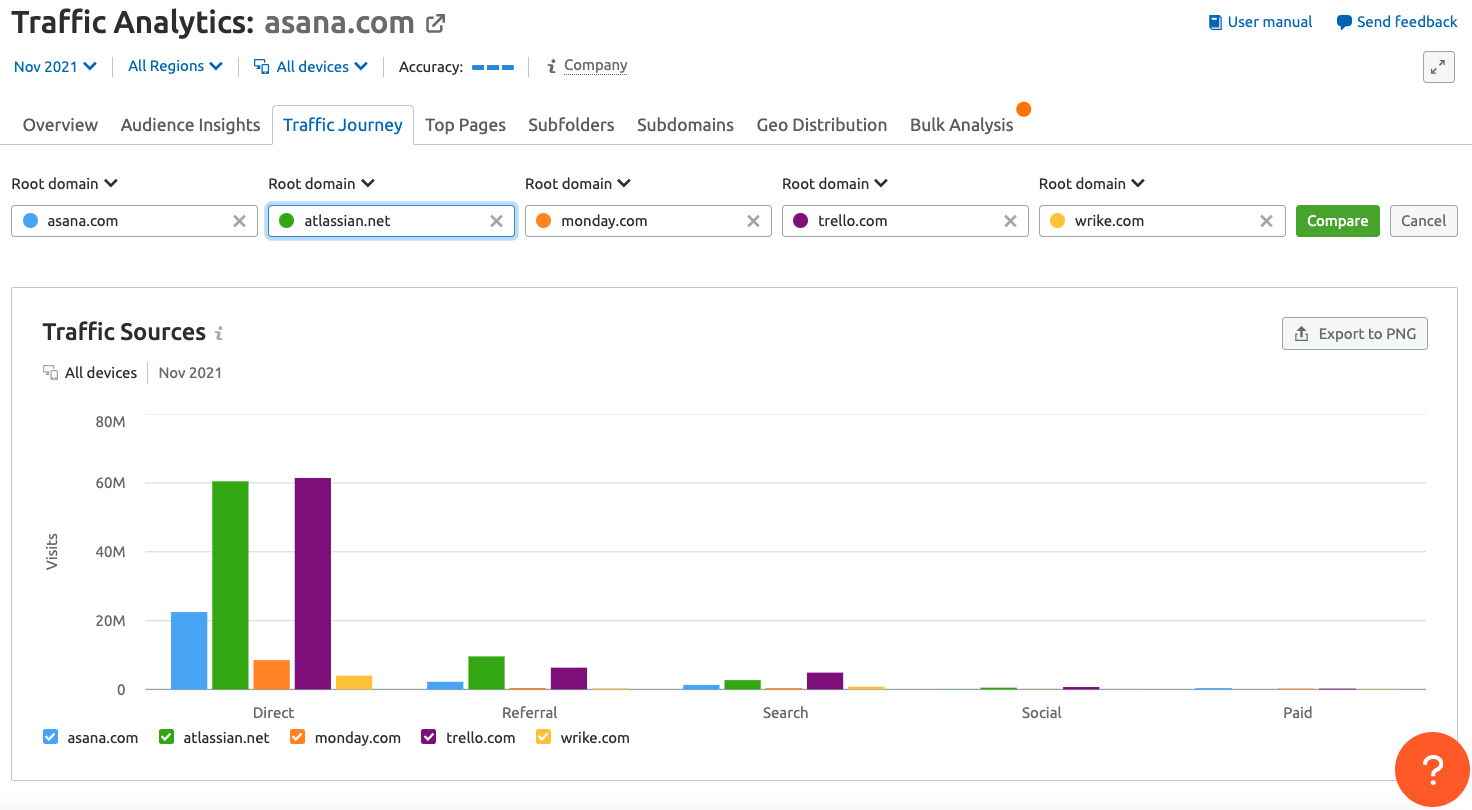Switch to the Top Pages tab
The height and width of the screenshot is (810, 1472).
(x=465, y=125)
